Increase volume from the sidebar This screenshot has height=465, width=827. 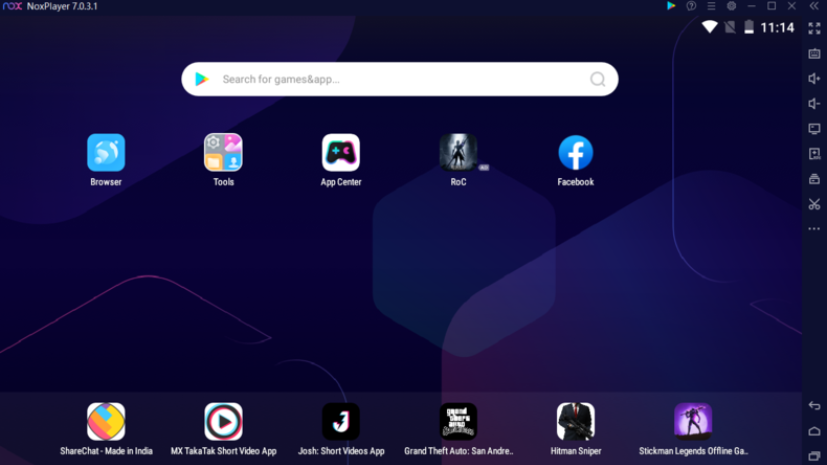(814, 79)
